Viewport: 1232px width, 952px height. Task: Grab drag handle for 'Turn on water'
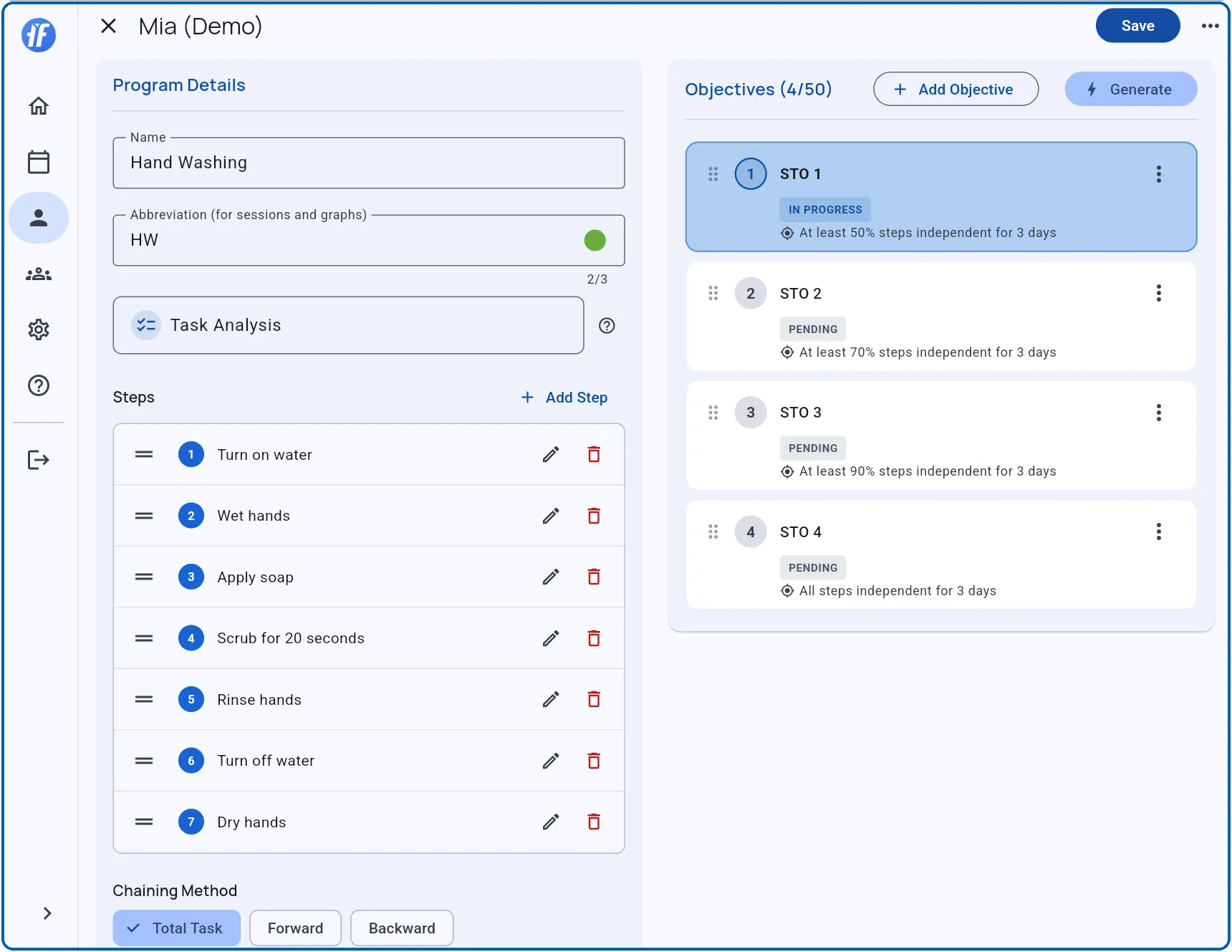144,455
